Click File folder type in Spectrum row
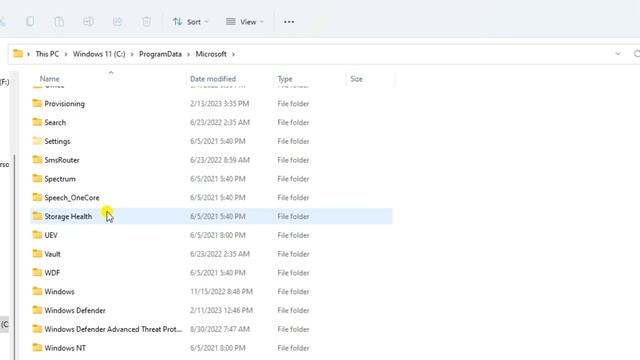Image resolution: width=640 pixels, height=360 pixels. click(x=293, y=179)
